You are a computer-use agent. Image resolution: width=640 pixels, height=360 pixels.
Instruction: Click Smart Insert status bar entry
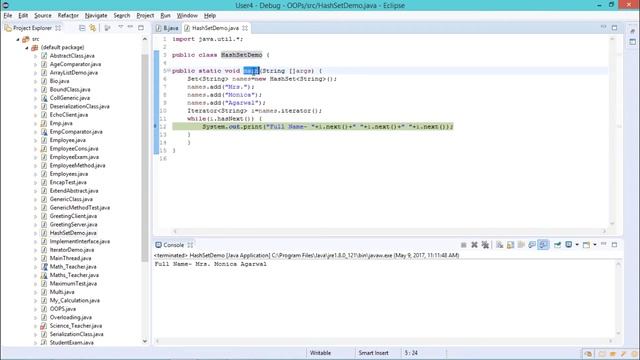[x=373, y=353]
